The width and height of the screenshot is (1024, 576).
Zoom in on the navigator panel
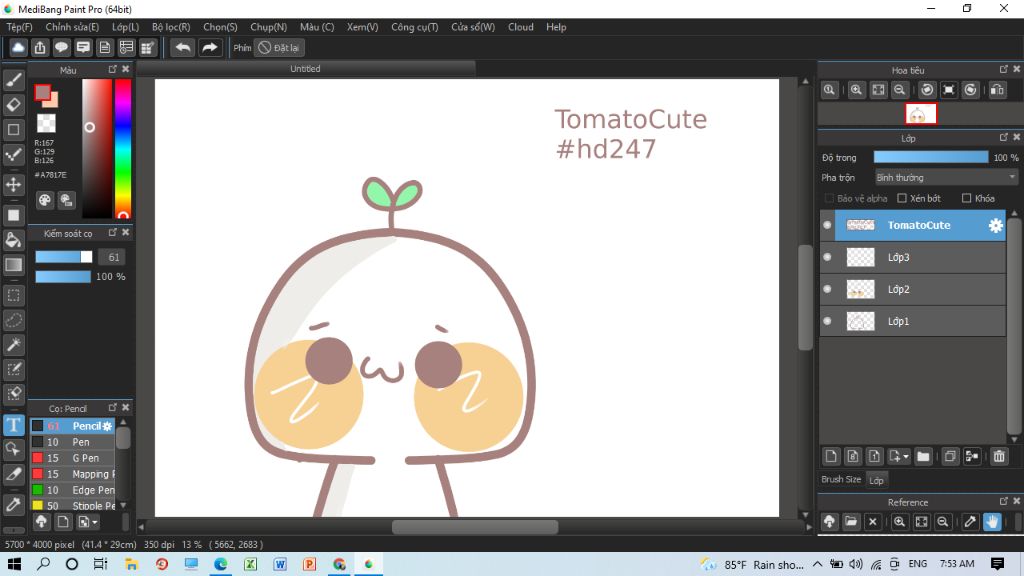pos(856,90)
